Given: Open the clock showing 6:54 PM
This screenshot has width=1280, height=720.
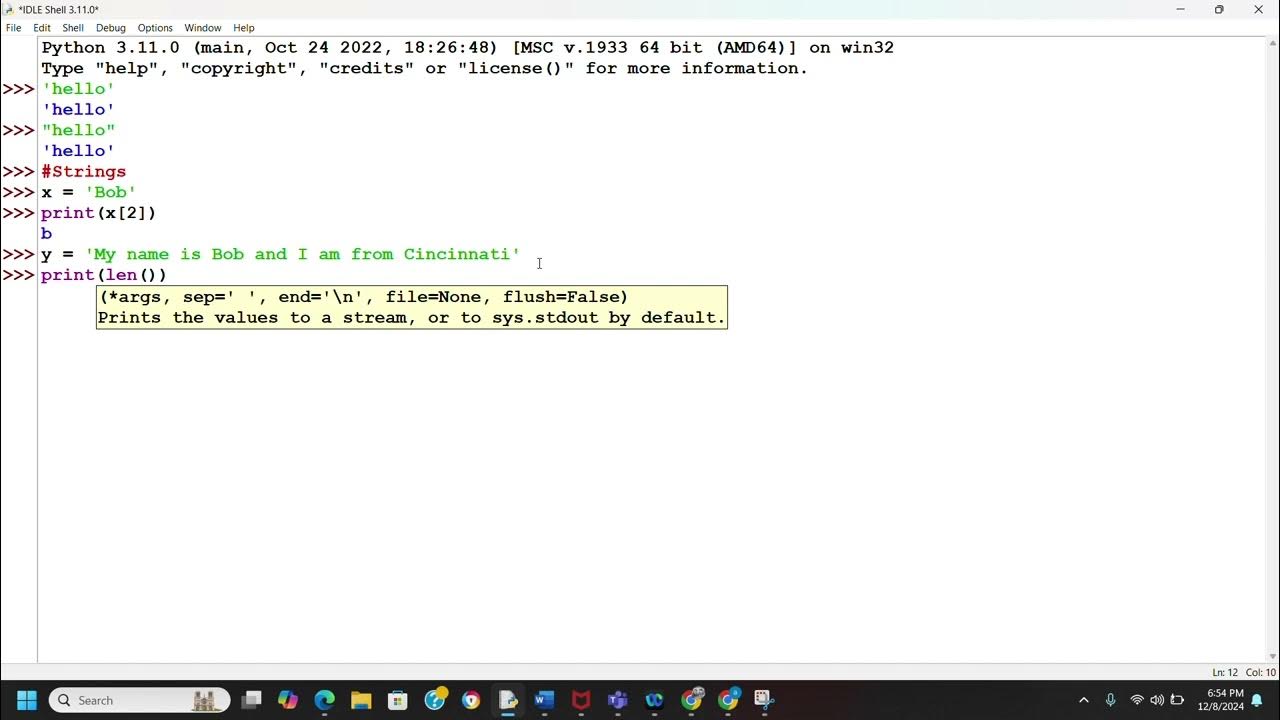Looking at the screenshot, I should click(1220, 700).
